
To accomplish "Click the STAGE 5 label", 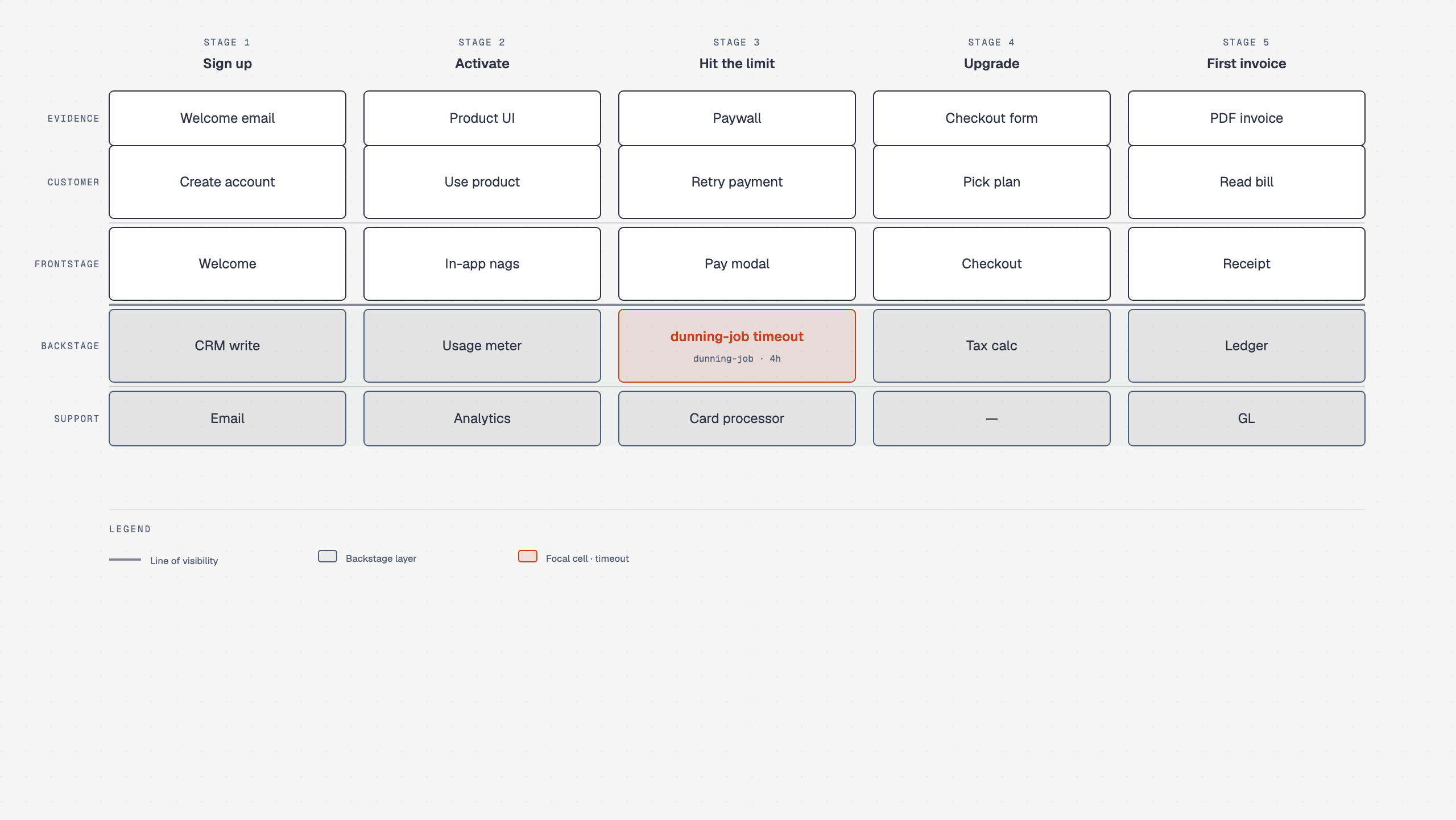I will click(x=1247, y=42).
